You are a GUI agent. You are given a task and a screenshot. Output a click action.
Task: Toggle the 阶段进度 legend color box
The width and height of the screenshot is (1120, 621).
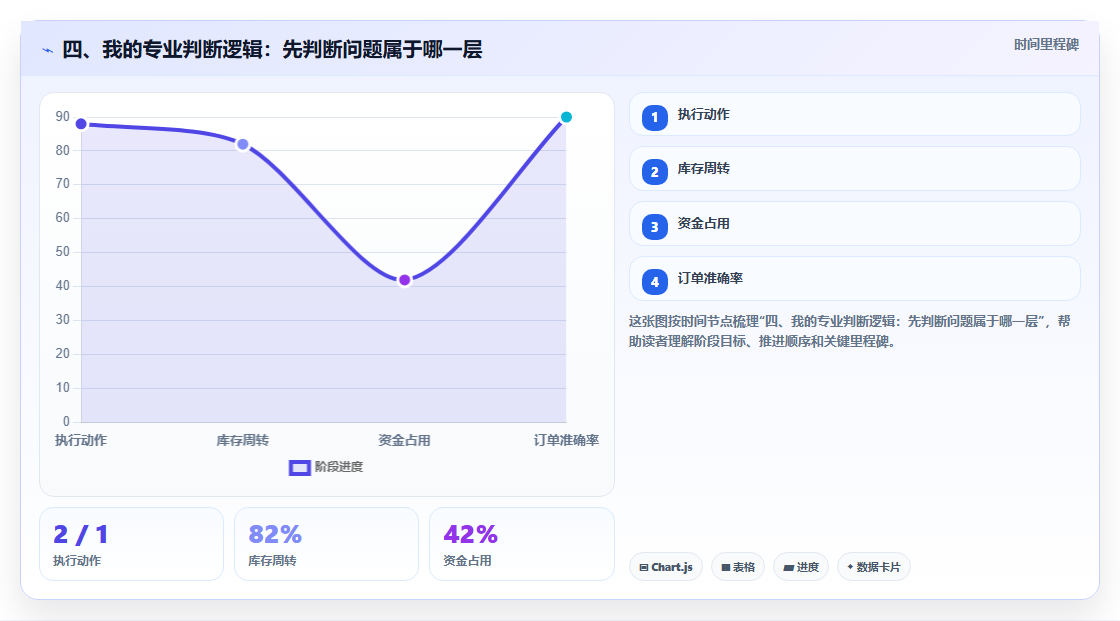pyautogui.click(x=299, y=468)
